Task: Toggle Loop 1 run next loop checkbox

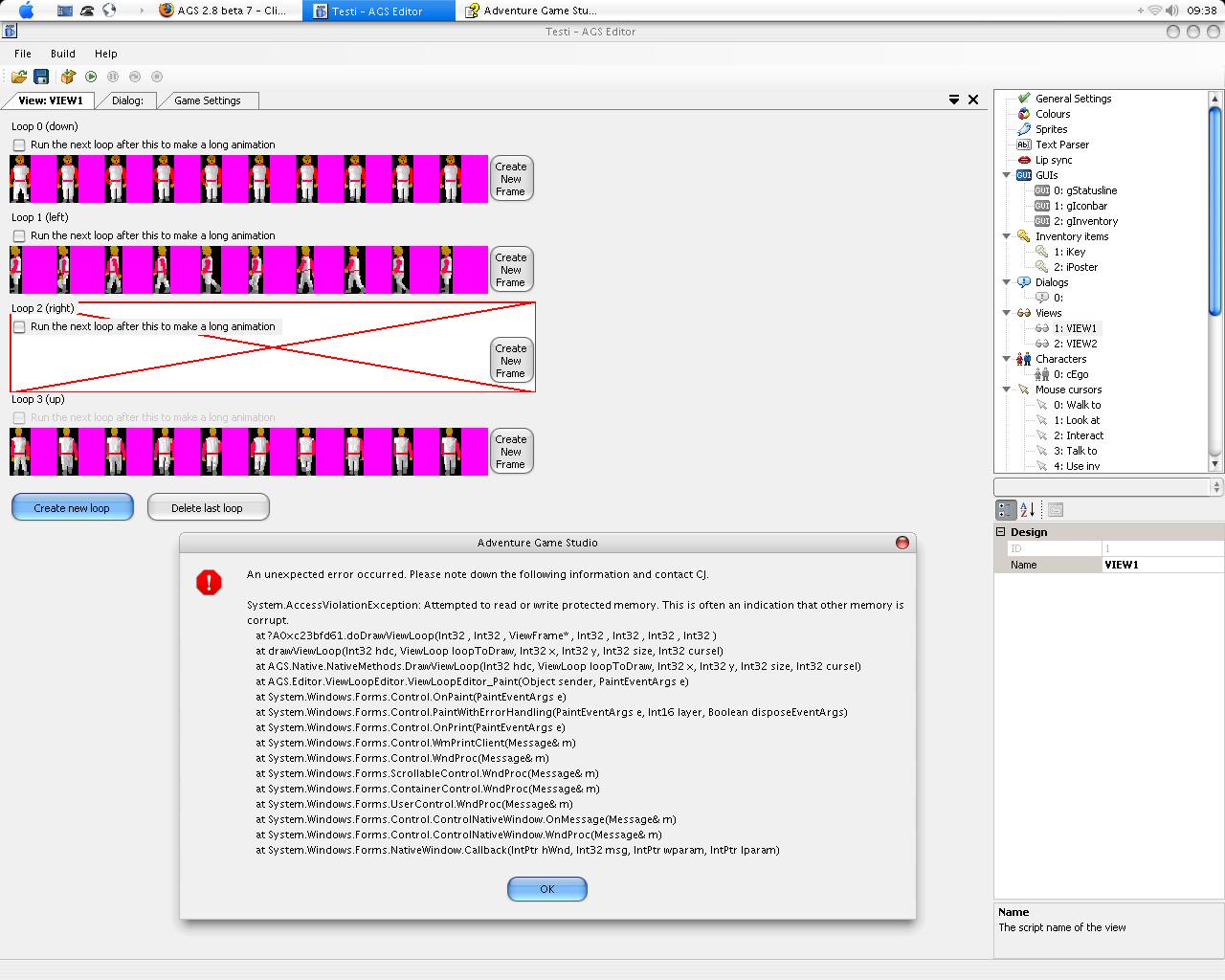Action: pos(19,236)
